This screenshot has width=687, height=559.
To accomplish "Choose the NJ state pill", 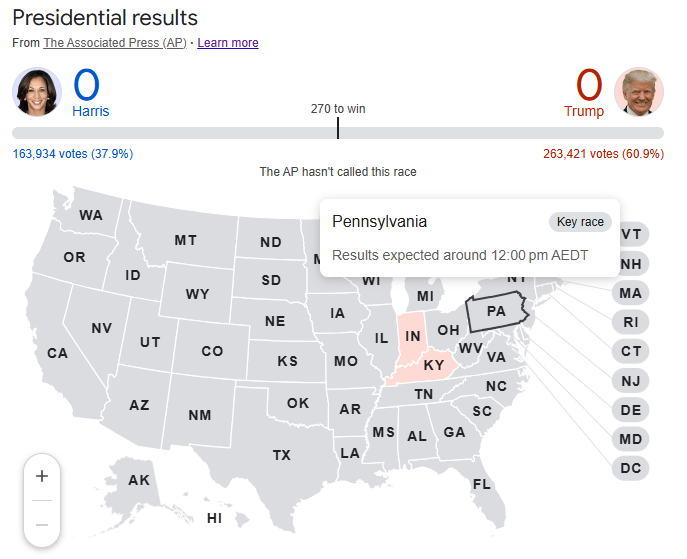I will coord(630,381).
